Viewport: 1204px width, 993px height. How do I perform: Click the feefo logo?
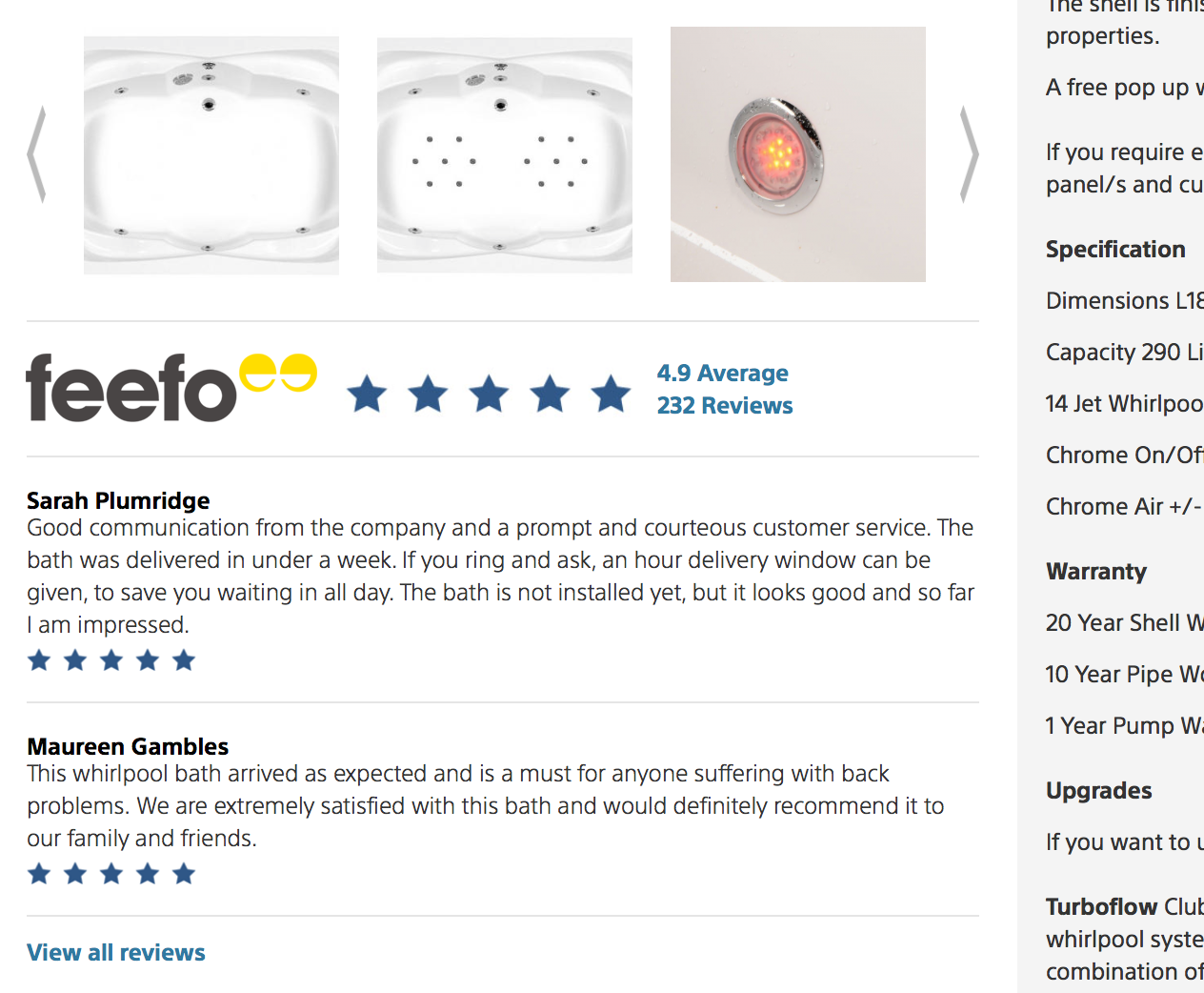pos(171,387)
